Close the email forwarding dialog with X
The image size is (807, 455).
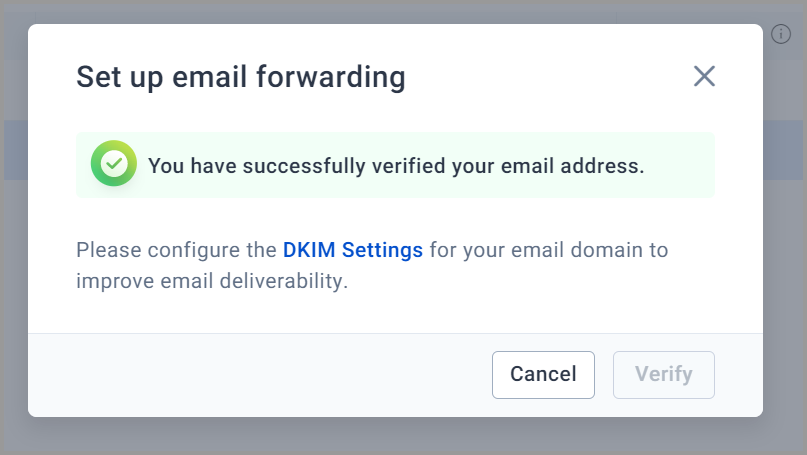(x=704, y=76)
